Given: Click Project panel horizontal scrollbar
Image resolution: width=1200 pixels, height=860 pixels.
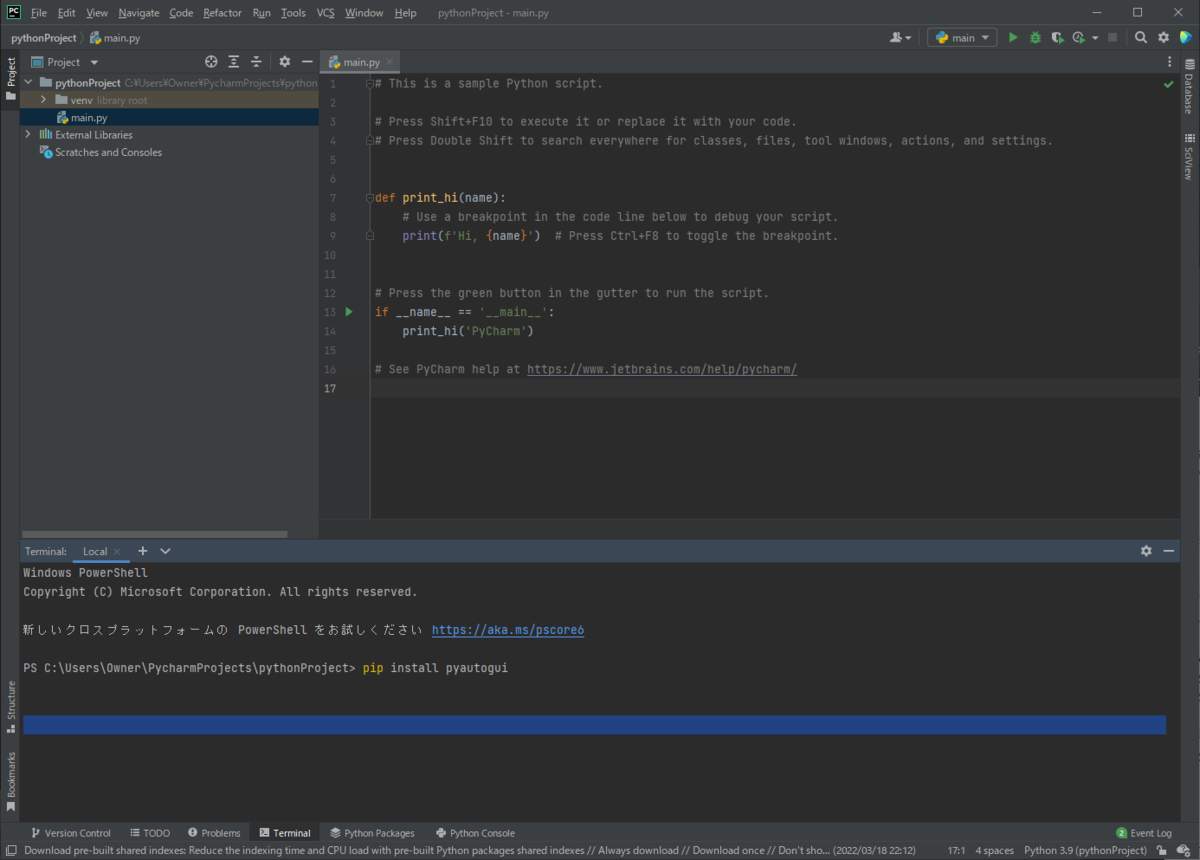Looking at the screenshot, I should pyautogui.click(x=155, y=534).
